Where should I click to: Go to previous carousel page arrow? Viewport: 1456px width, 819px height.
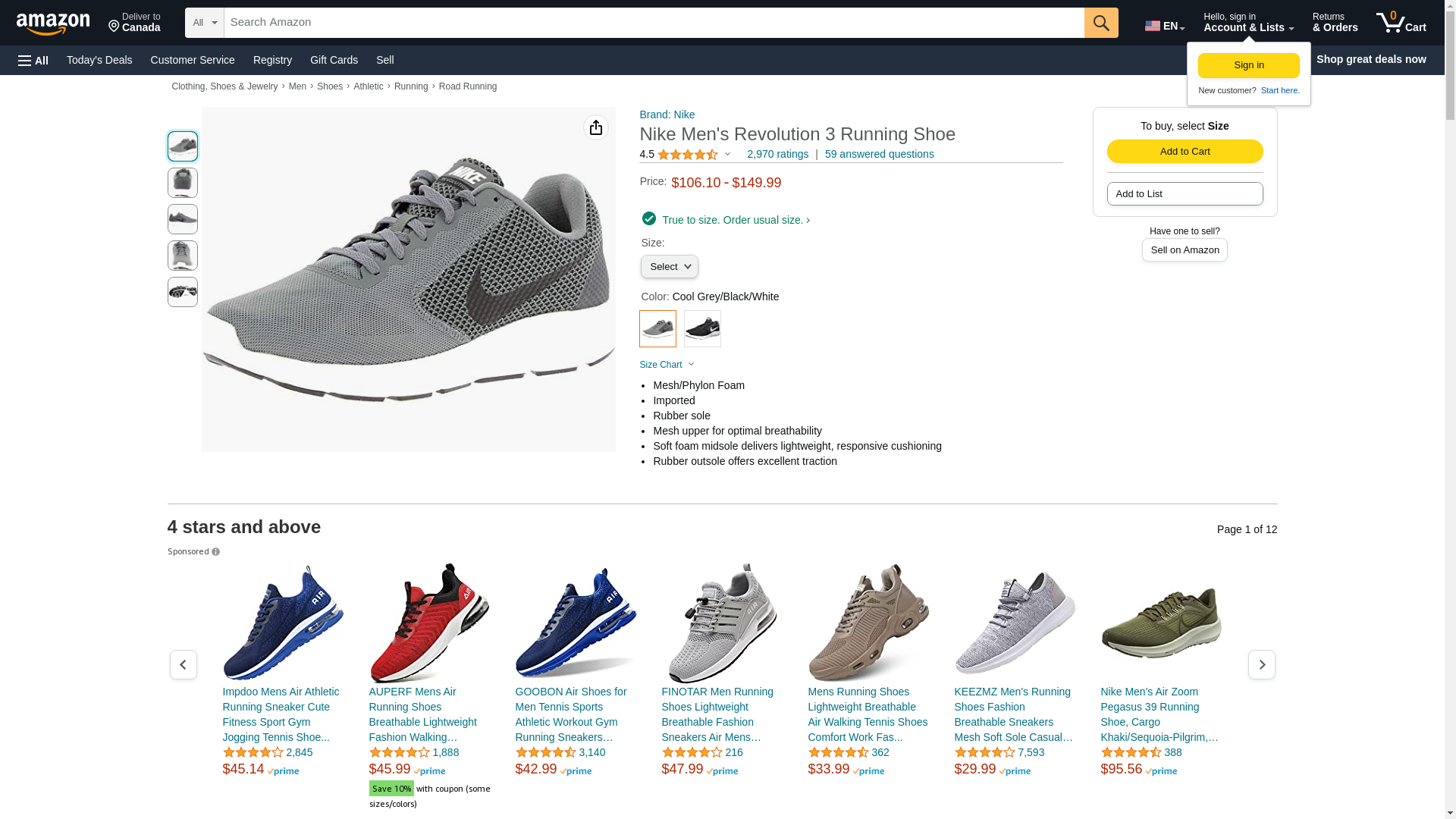click(x=184, y=665)
